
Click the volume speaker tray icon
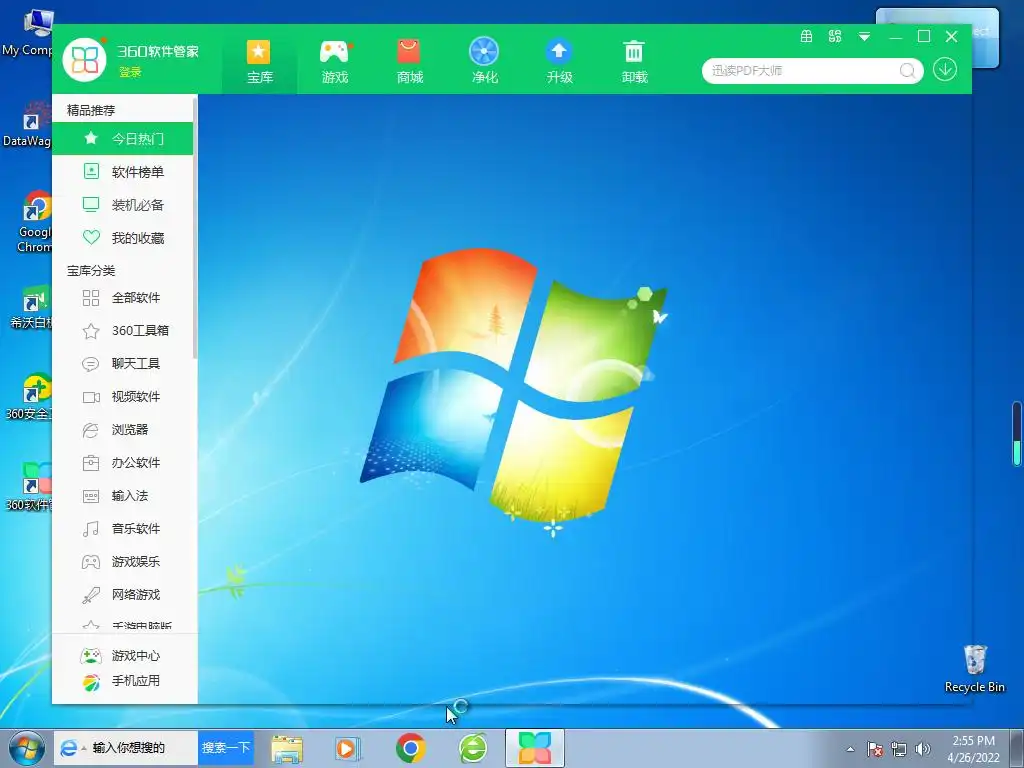coord(922,749)
